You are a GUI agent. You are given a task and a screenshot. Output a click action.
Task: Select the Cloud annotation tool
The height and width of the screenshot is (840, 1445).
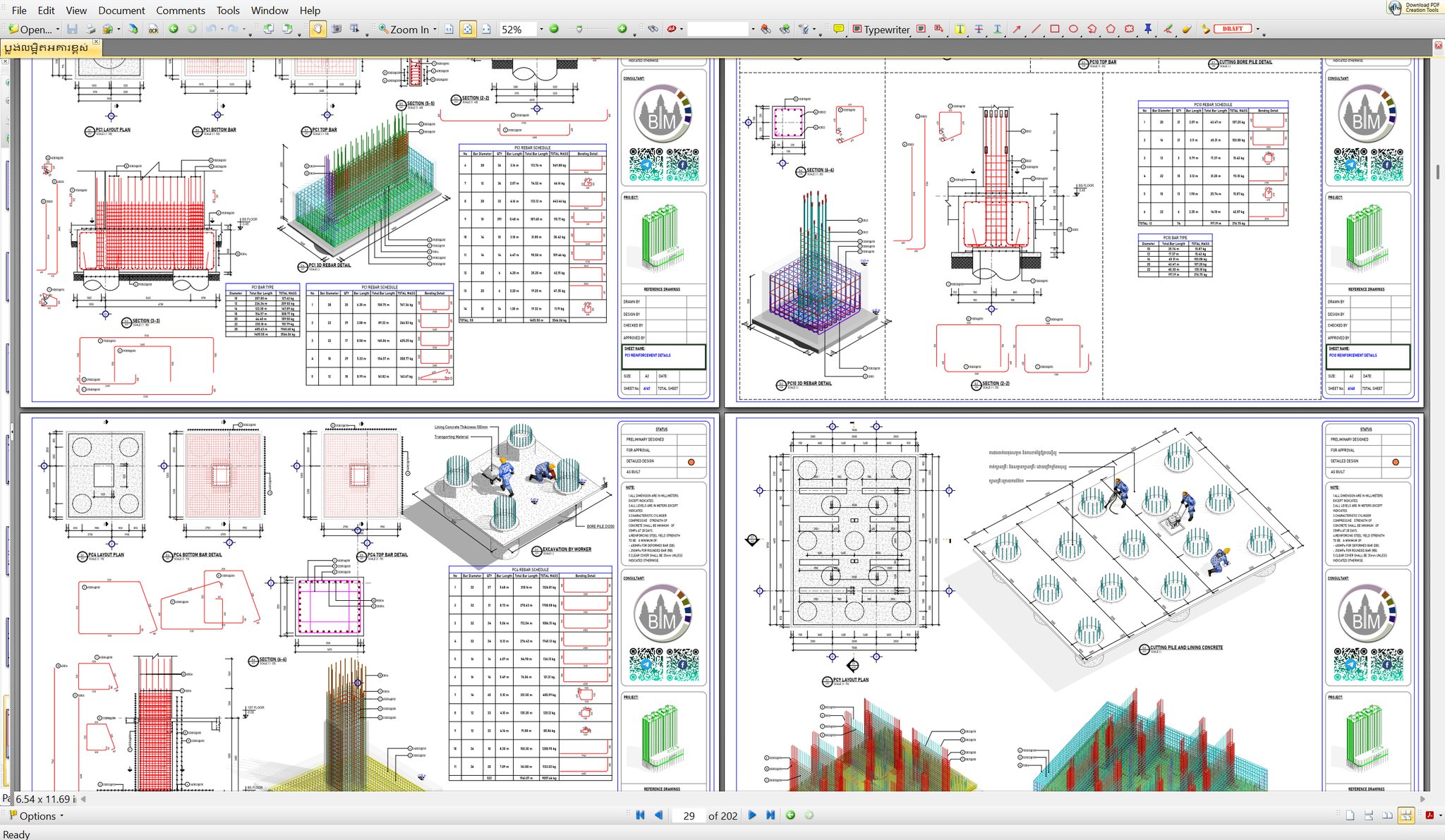tap(1129, 29)
